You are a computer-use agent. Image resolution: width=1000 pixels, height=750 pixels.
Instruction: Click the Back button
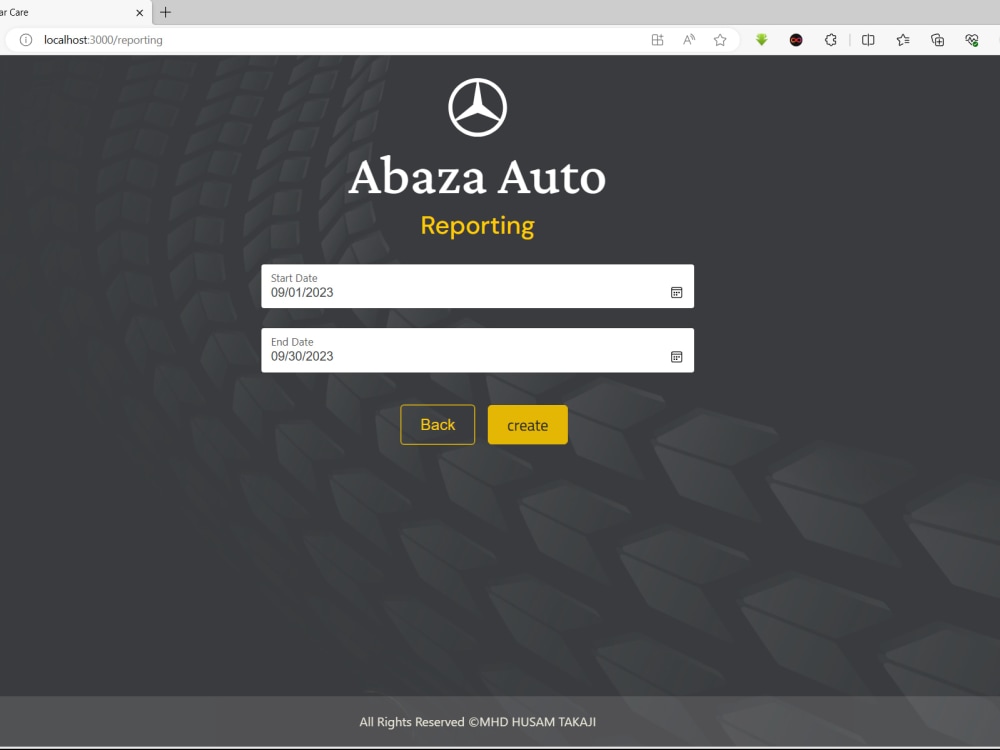coord(438,425)
